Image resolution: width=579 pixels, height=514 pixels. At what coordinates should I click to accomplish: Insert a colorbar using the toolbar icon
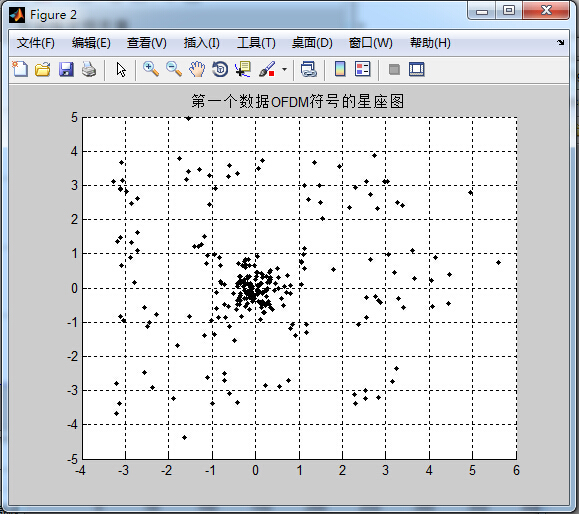(340, 69)
